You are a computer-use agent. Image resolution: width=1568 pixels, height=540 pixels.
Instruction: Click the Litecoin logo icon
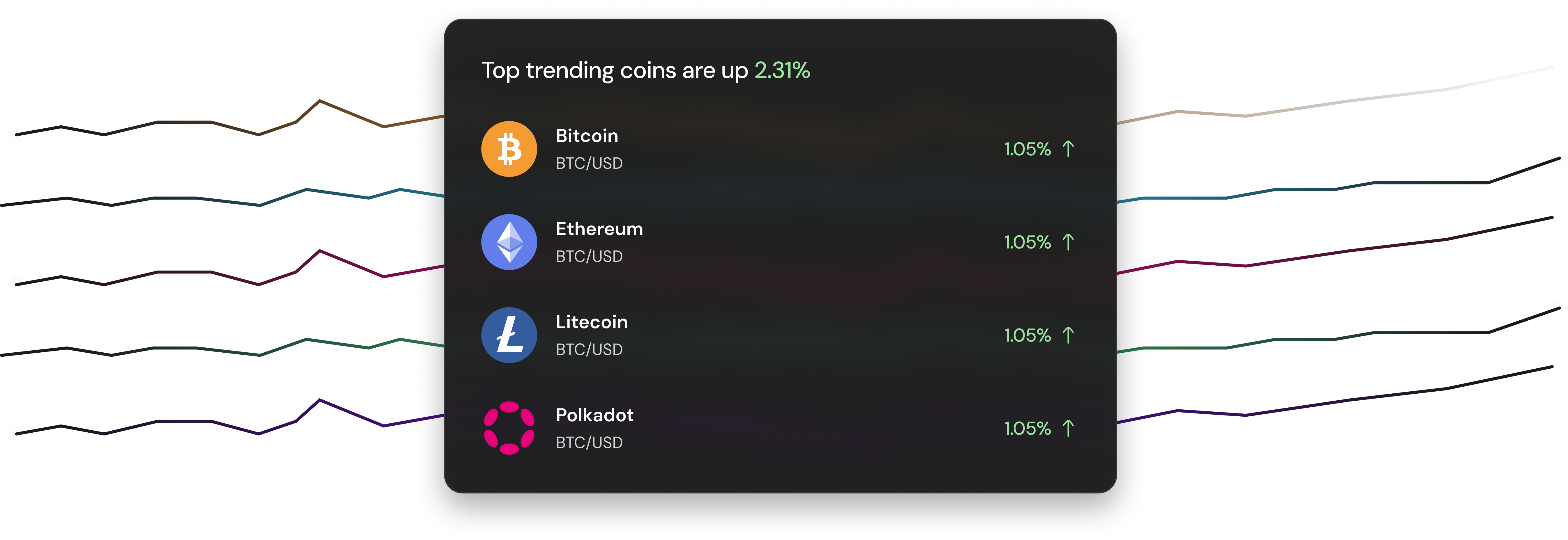point(509,335)
